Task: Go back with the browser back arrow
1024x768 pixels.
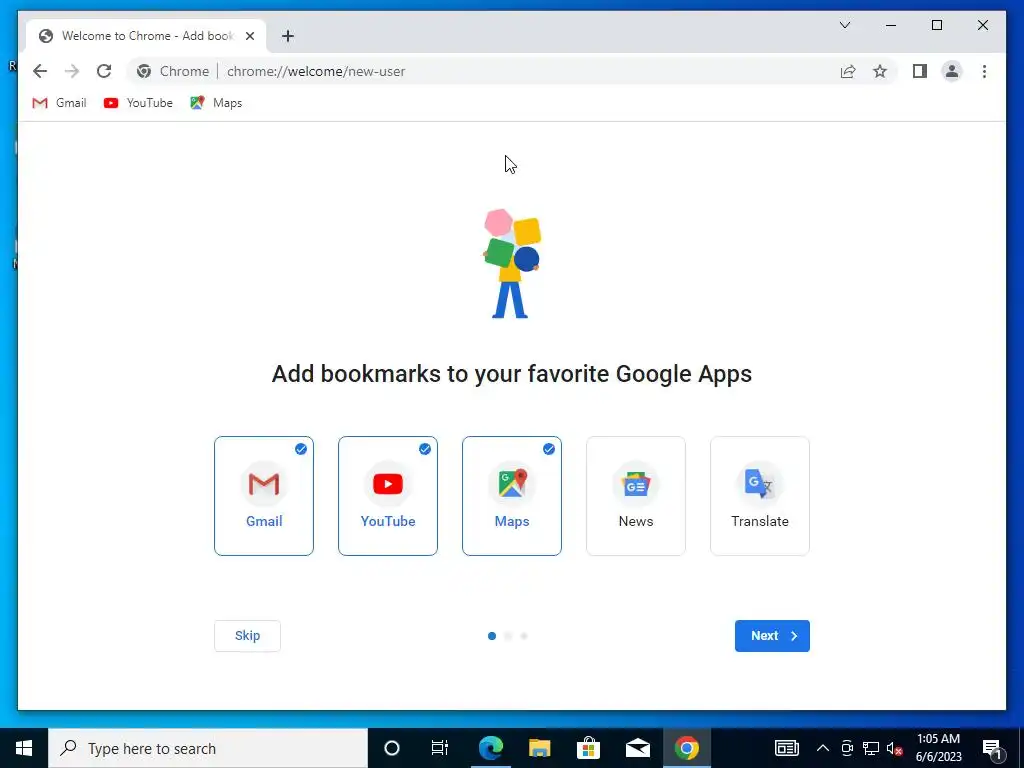Action: pos(40,71)
